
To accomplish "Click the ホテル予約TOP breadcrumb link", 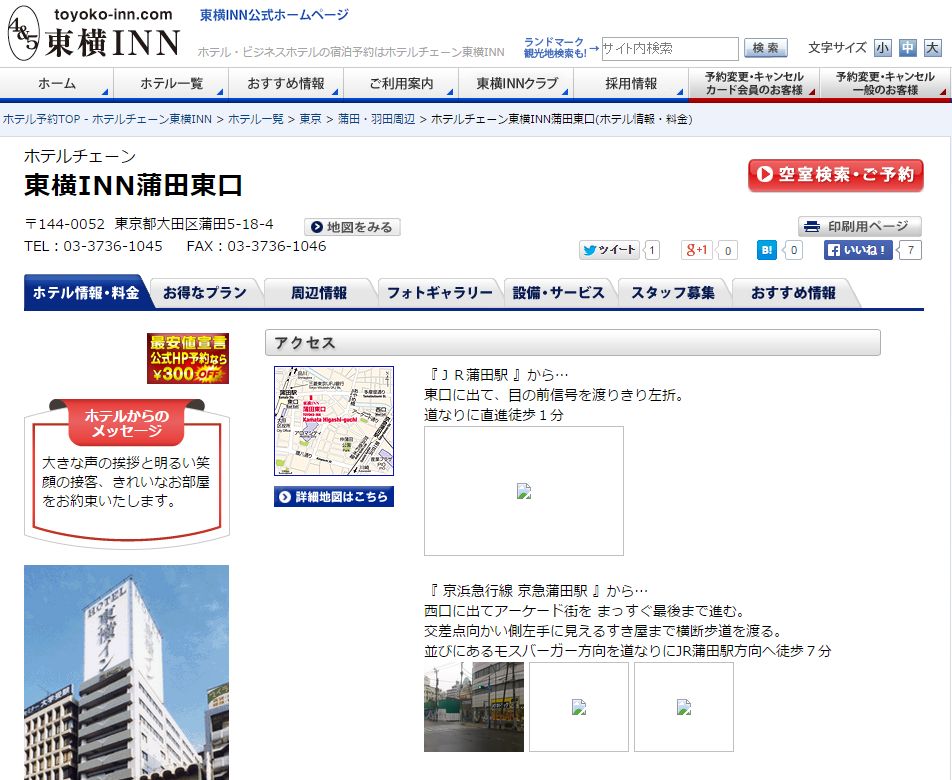I will pyautogui.click(x=107, y=119).
